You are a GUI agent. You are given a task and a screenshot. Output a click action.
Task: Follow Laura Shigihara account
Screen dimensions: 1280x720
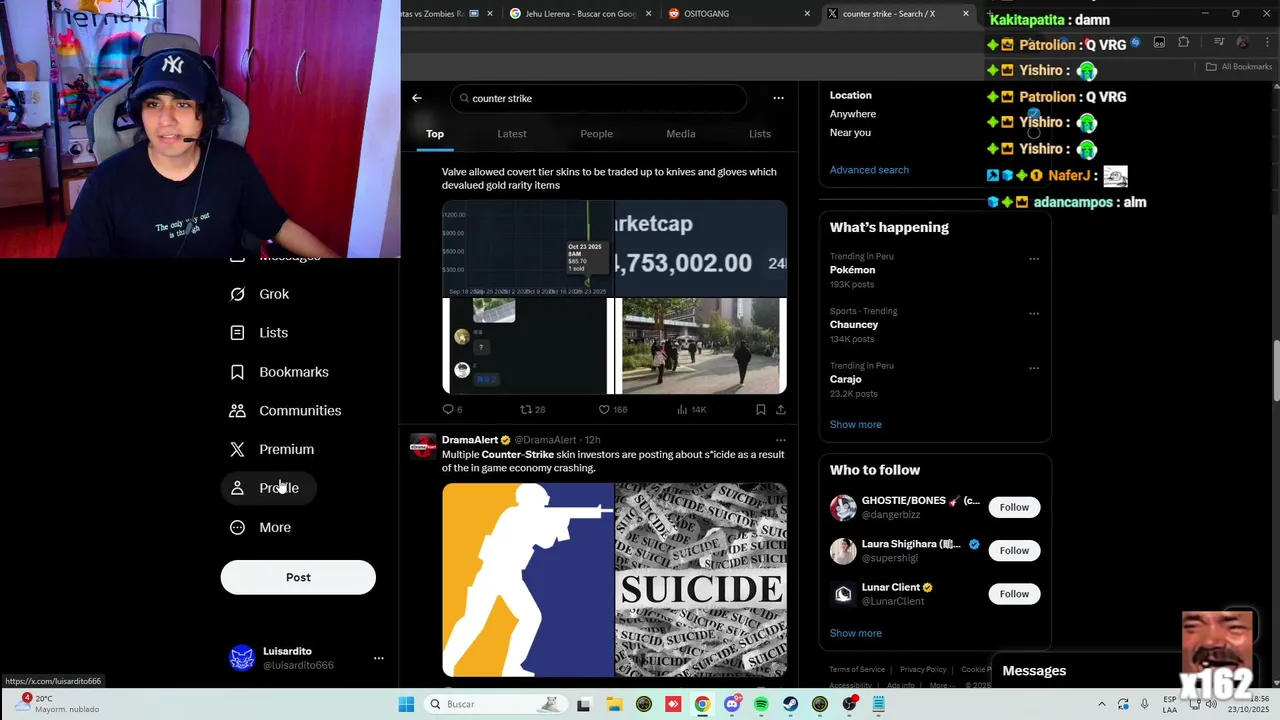coord(1014,550)
